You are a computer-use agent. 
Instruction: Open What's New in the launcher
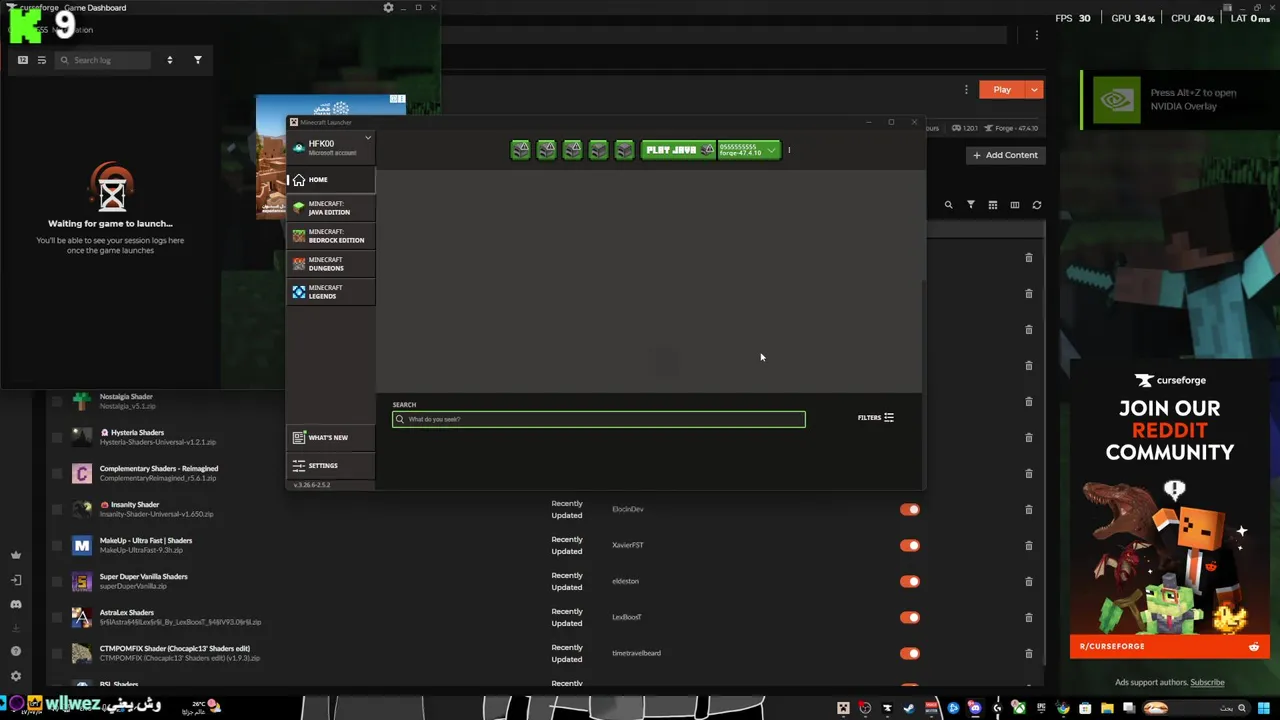pyautogui.click(x=330, y=438)
